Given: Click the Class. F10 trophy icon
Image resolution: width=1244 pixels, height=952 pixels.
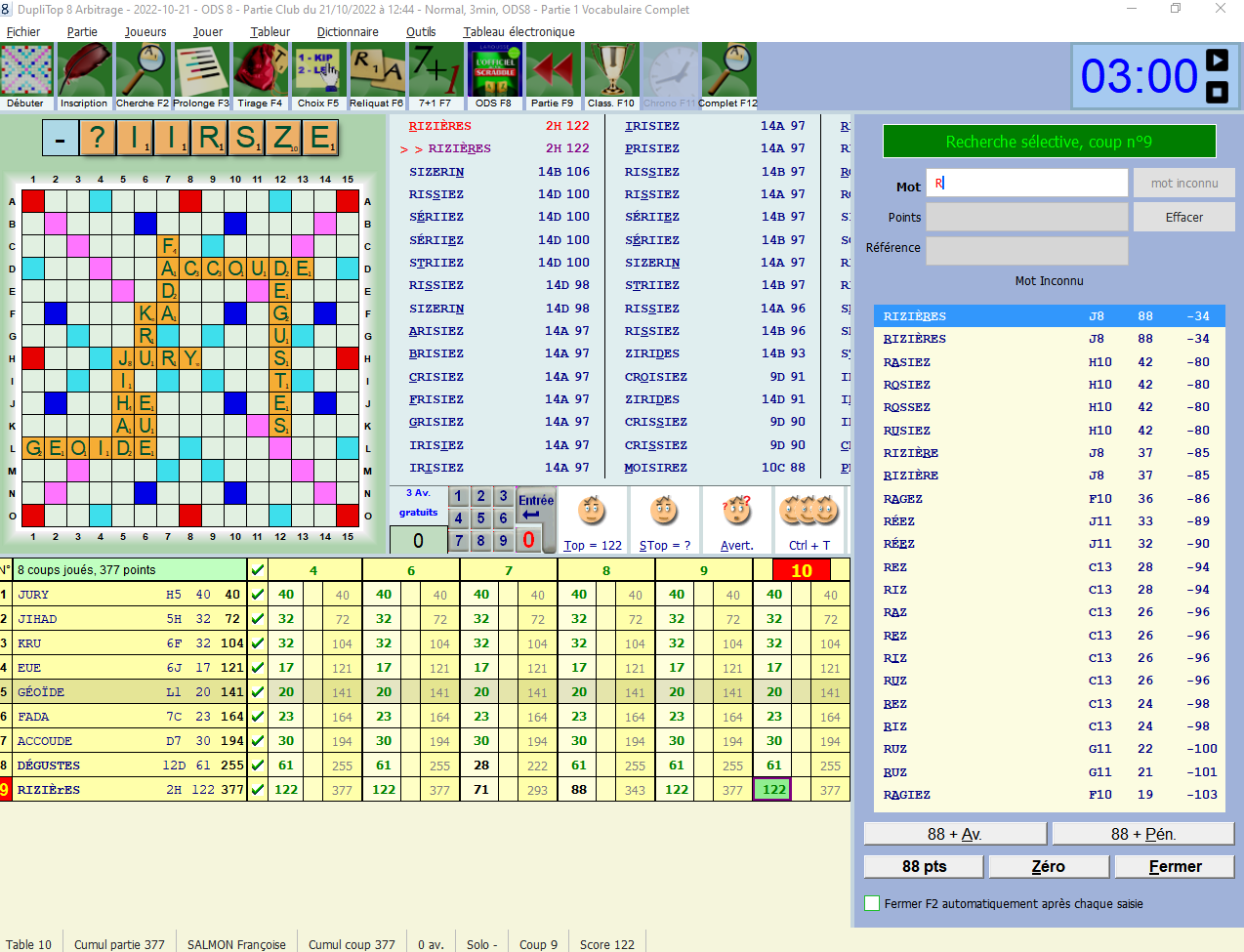Looking at the screenshot, I should [611, 75].
